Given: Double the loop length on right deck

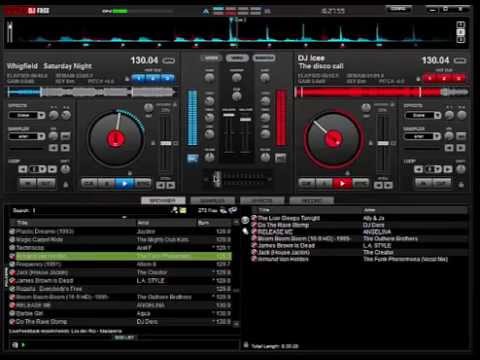Looking at the screenshot, I should pyautogui.click(x=448, y=169).
